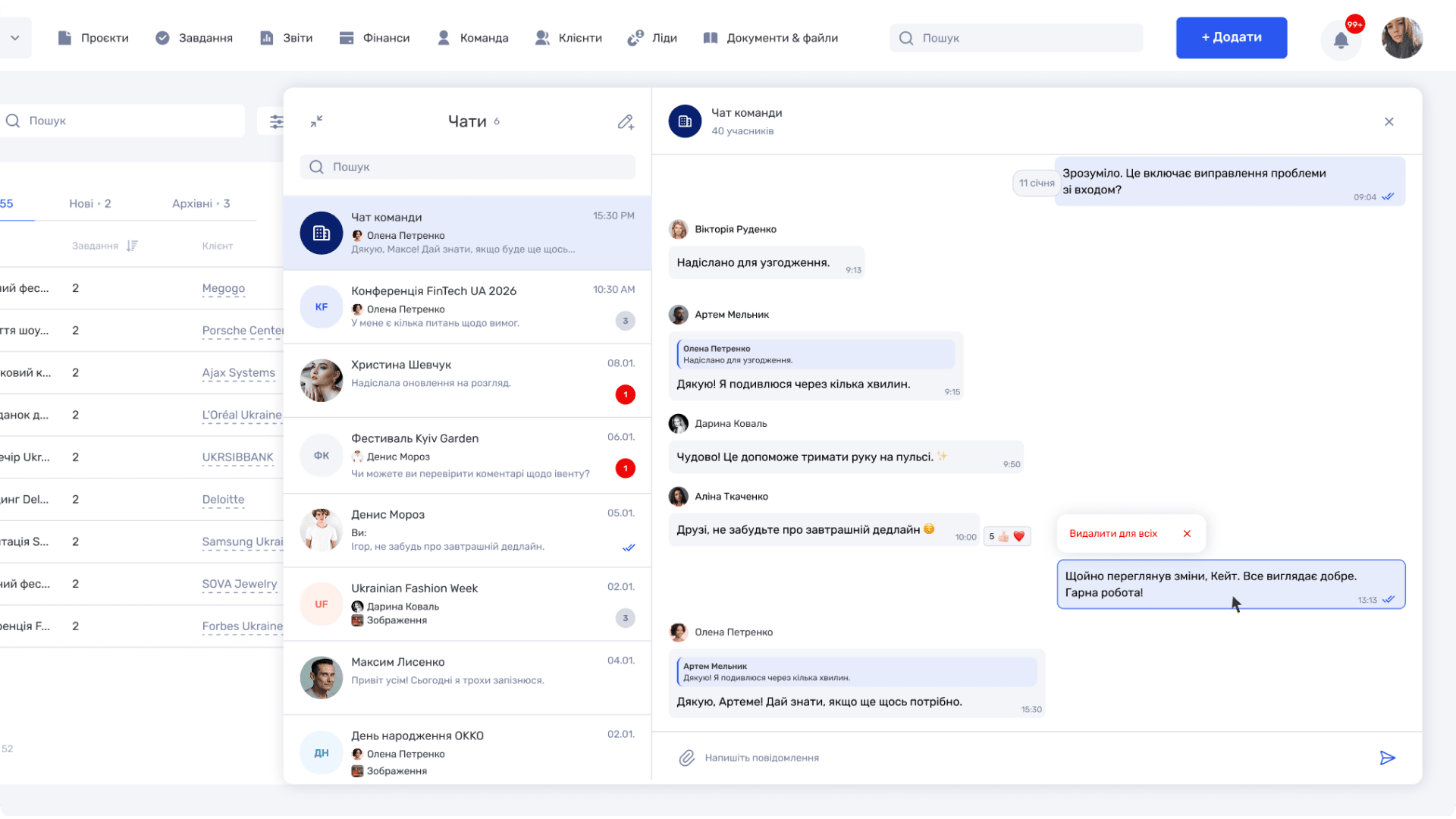Click the ДН avatar of OKKO birthday chat
The image size is (1456, 819).
pyautogui.click(x=322, y=753)
